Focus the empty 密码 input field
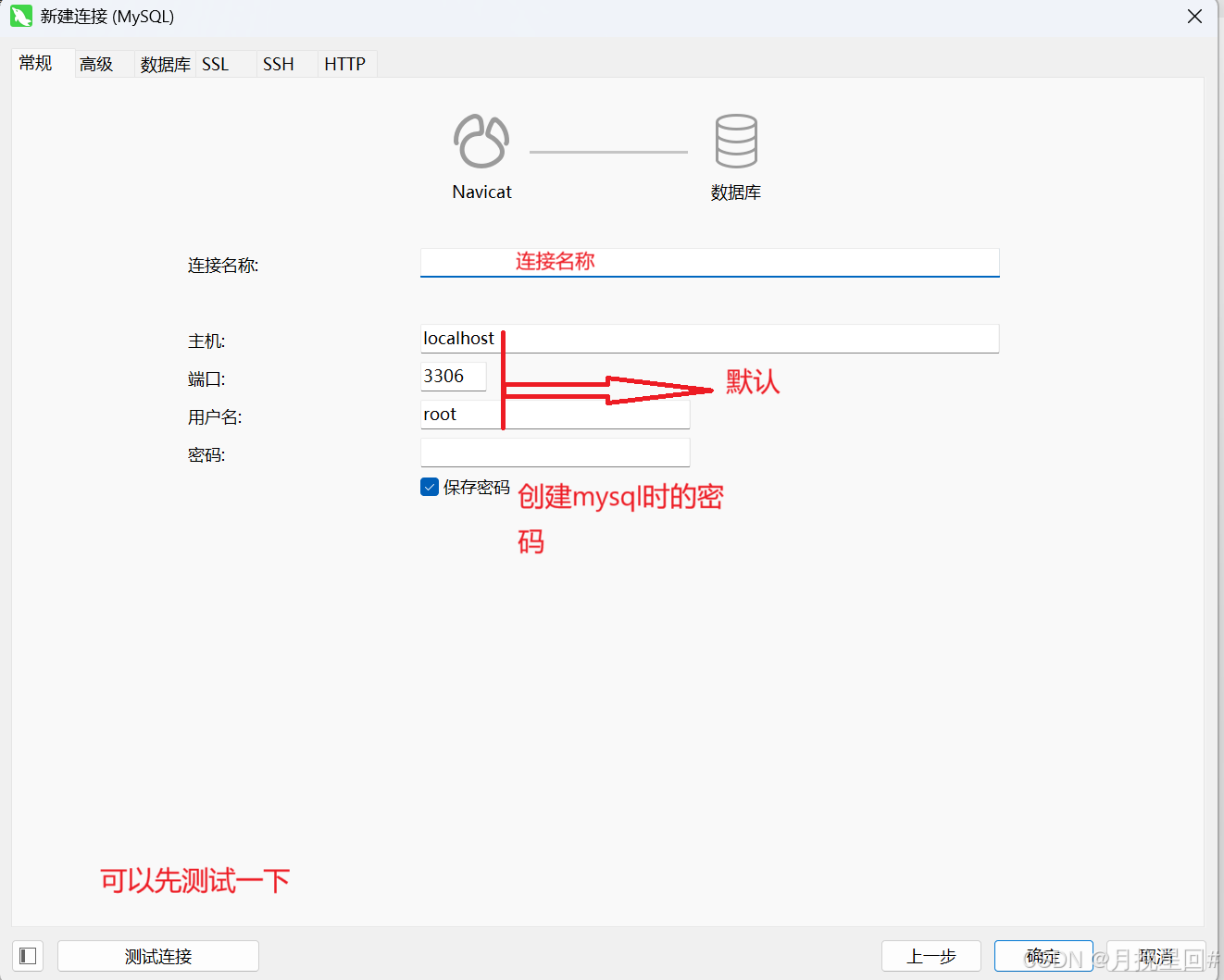This screenshot has width=1224, height=980. pyautogui.click(x=556, y=453)
